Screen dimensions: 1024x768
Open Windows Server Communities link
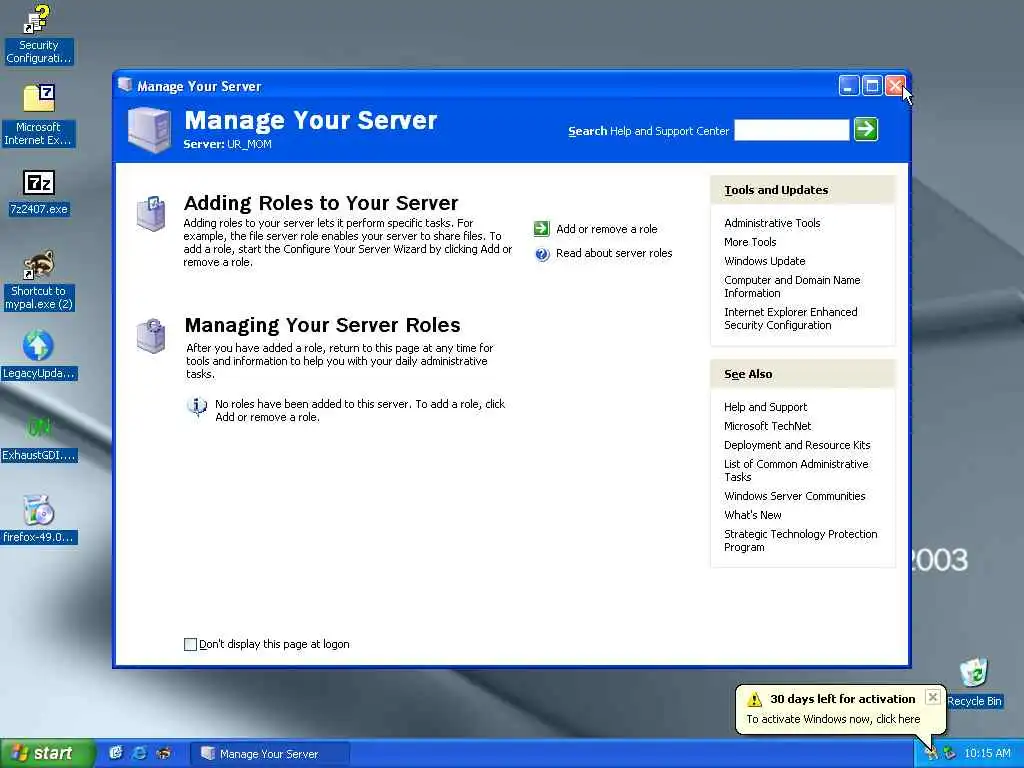pos(794,496)
